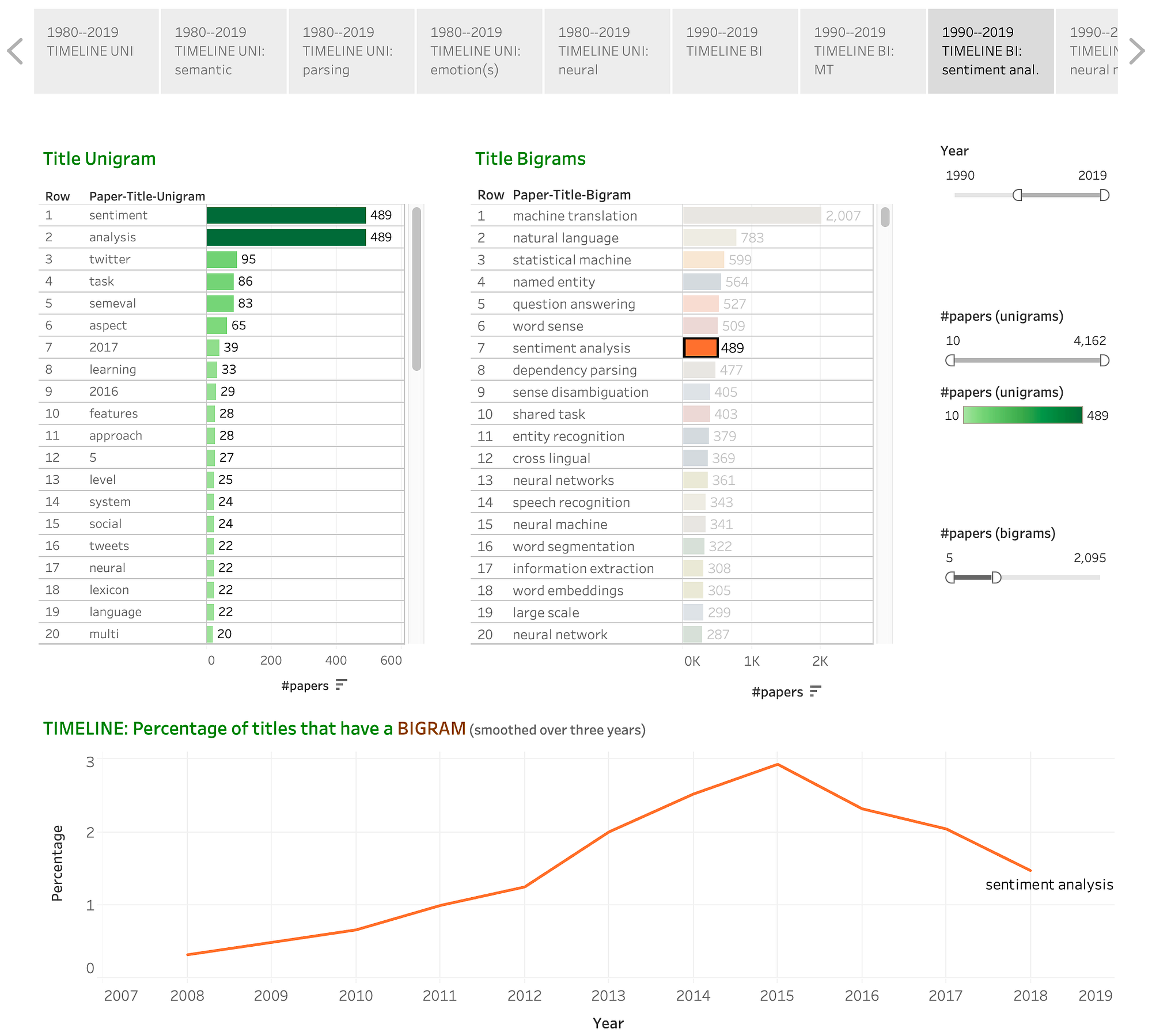Select the machine translation bigram bar
The height and width of the screenshot is (1036, 1152).
pyautogui.click(x=751, y=216)
